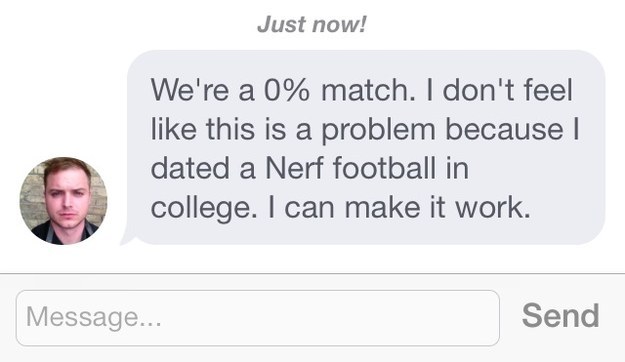Click the word 'dated' in the message
Screen dimensions: 625x362
pyautogui.click(x=190, y=168)
